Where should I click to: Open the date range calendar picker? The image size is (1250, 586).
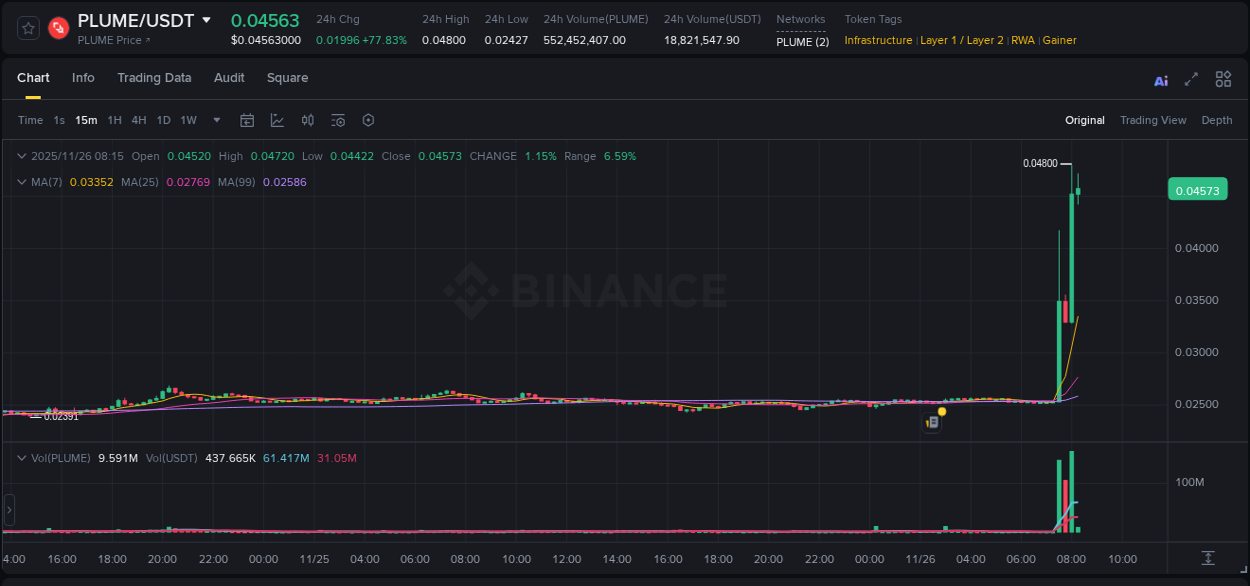coord(247,120)
